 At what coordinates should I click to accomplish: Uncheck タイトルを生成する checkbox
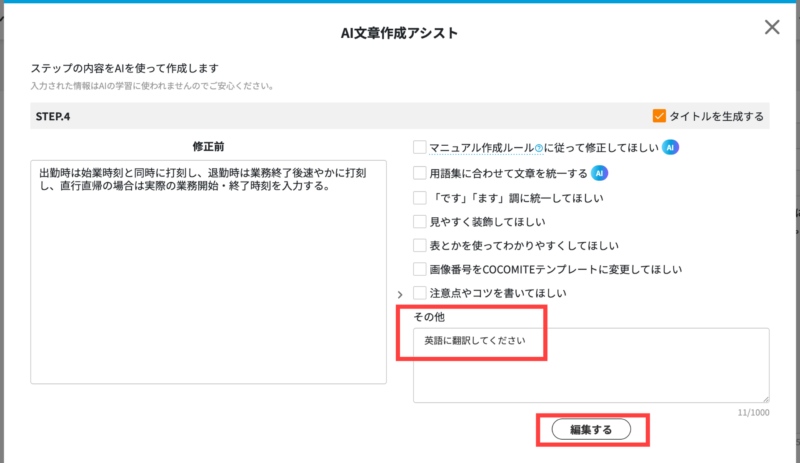659,116
